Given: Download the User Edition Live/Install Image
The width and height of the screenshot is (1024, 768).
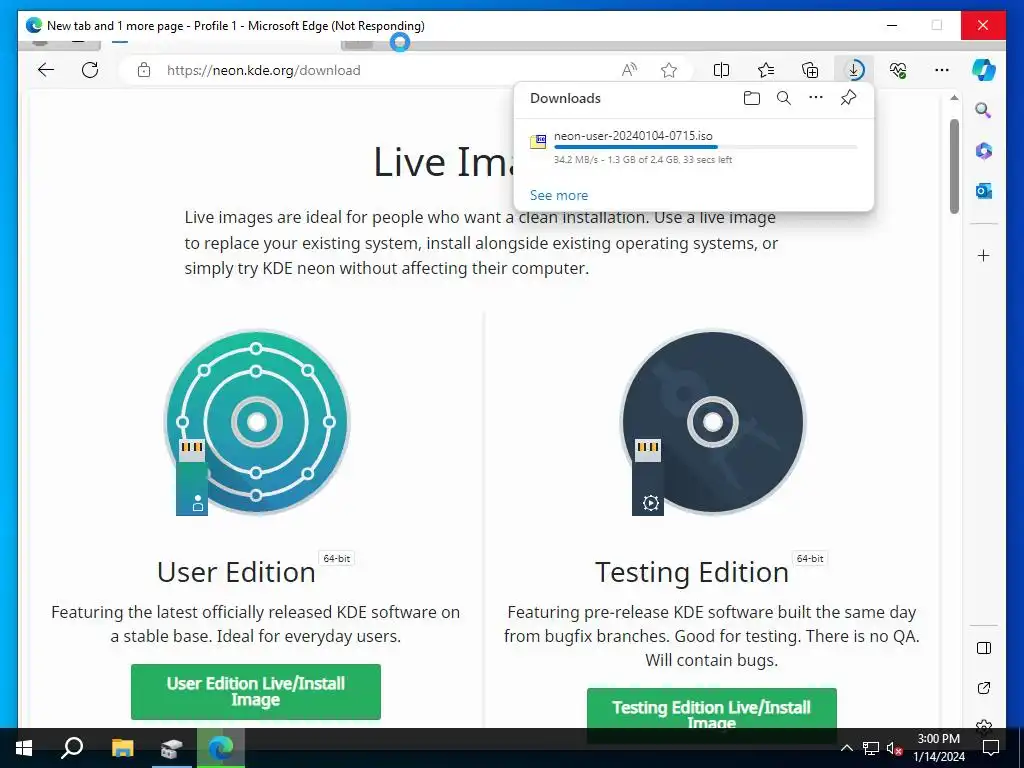Looking at the screenshot, I should (x=255, y=692).
